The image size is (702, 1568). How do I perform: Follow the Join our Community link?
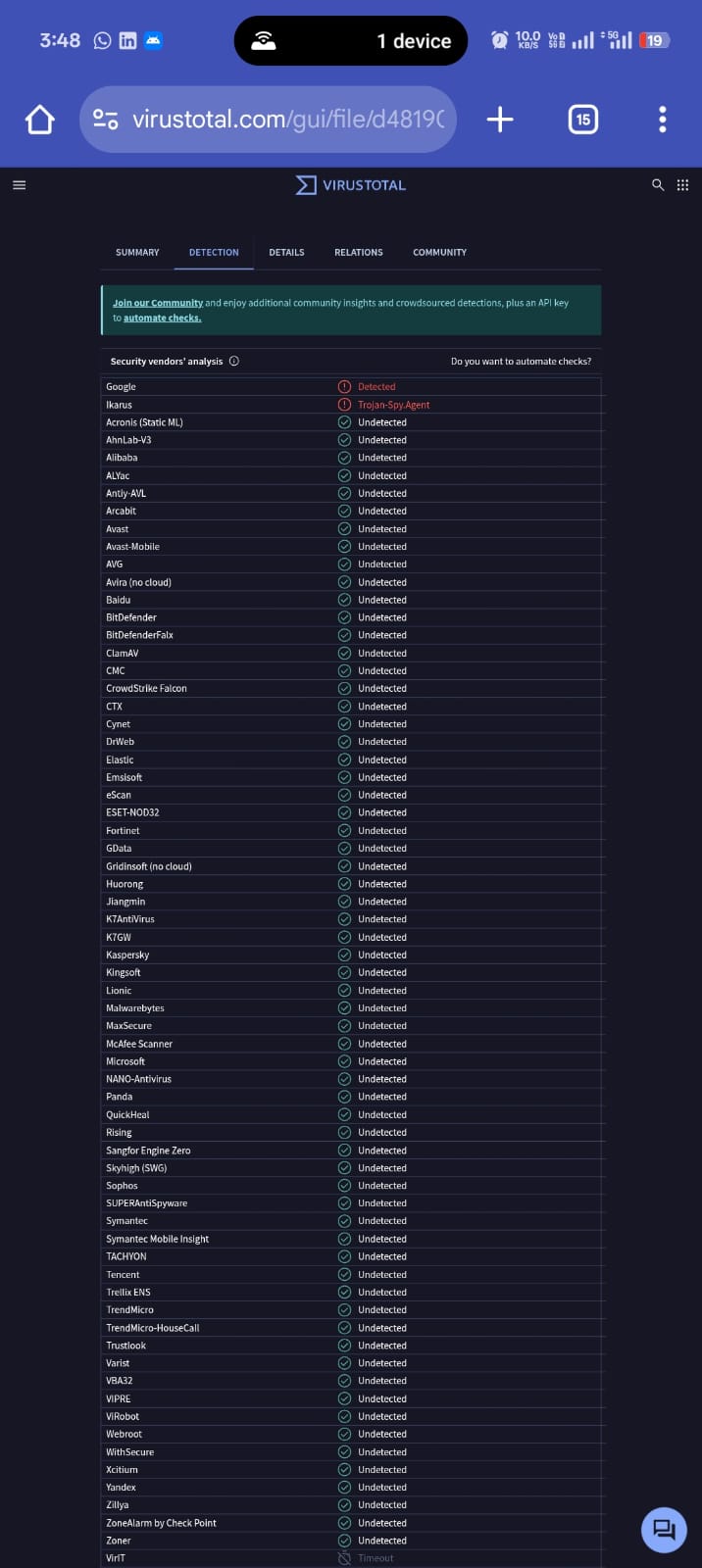[158, 303]
